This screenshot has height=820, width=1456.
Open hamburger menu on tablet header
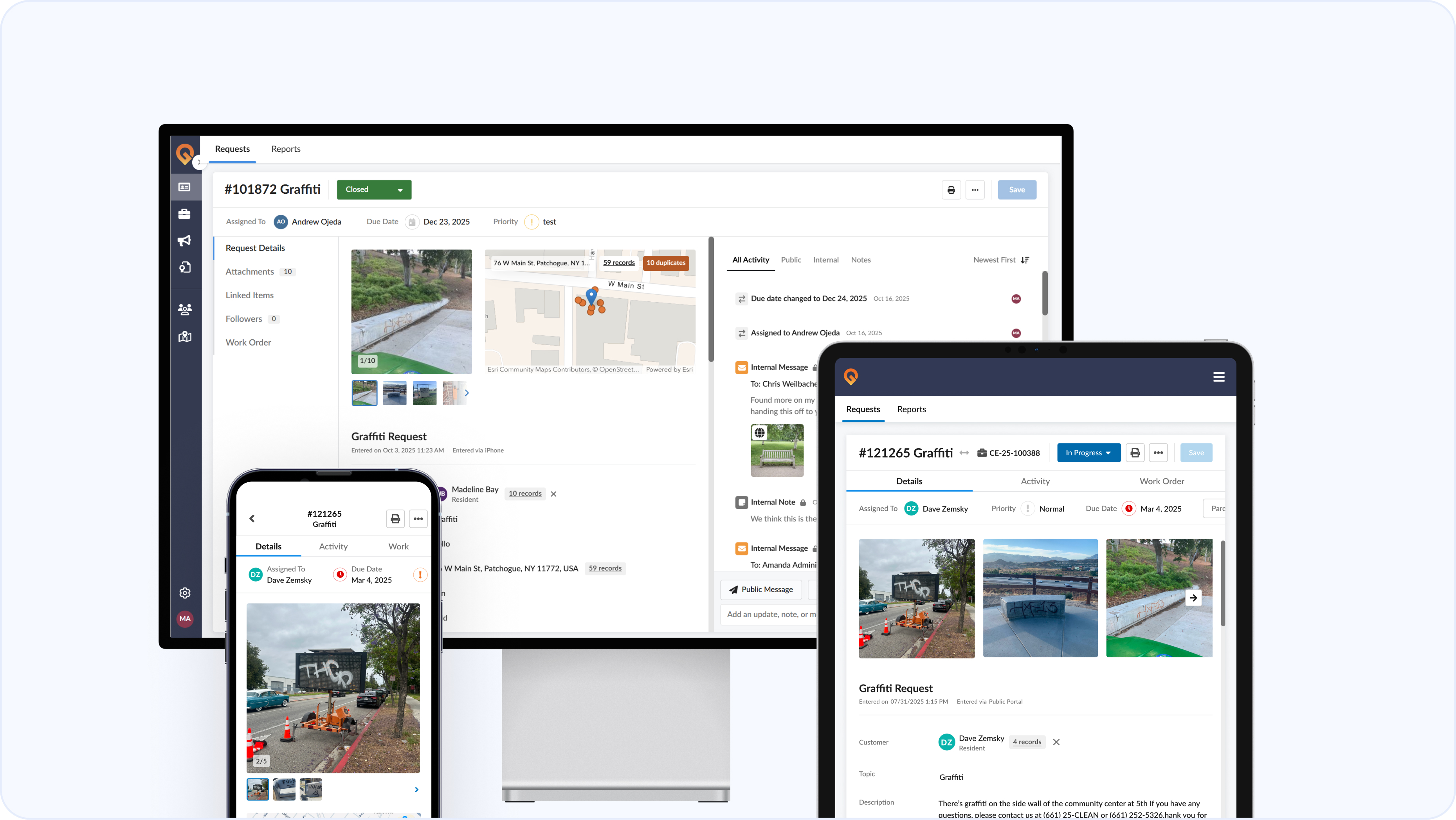point(1218,377)
